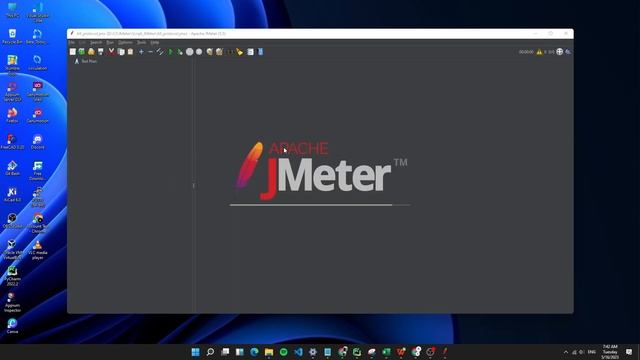
Task: Open Visual Studio Code from the taskbar
Action: [298, 352]
